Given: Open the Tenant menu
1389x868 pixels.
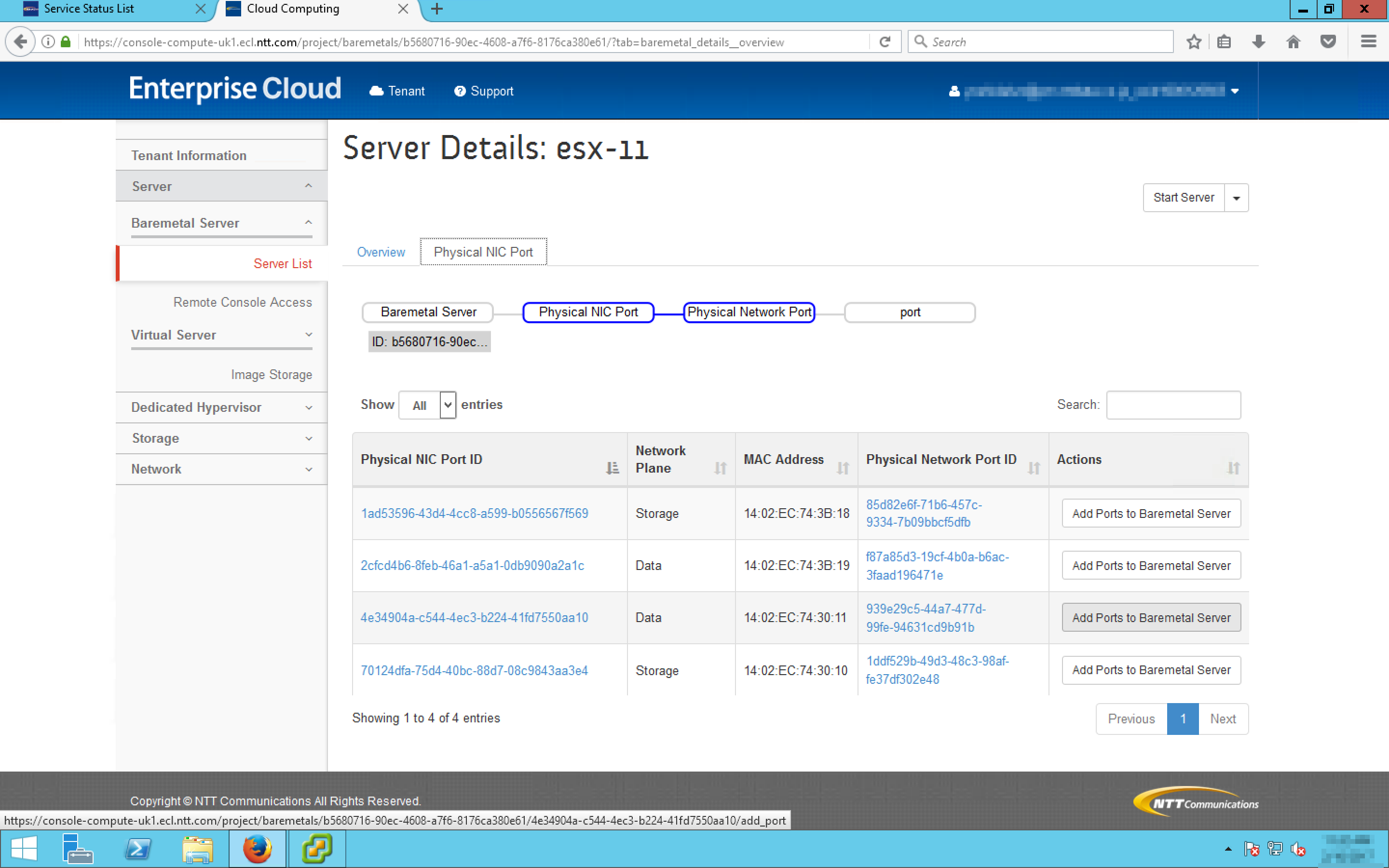Looking at the screenshot, I should coord(397,91).
